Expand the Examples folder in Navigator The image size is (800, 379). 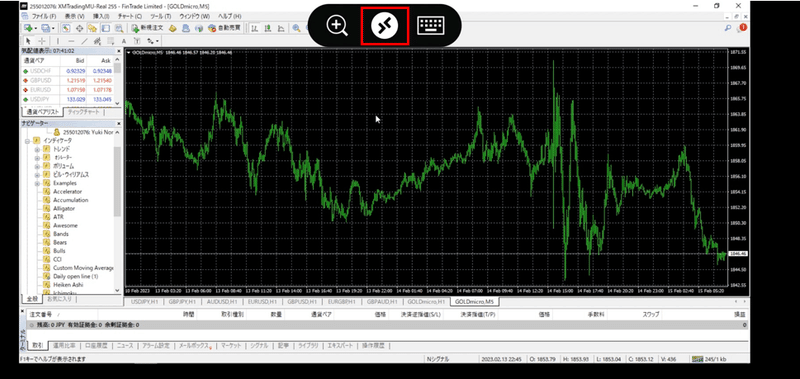pos(37,183)
